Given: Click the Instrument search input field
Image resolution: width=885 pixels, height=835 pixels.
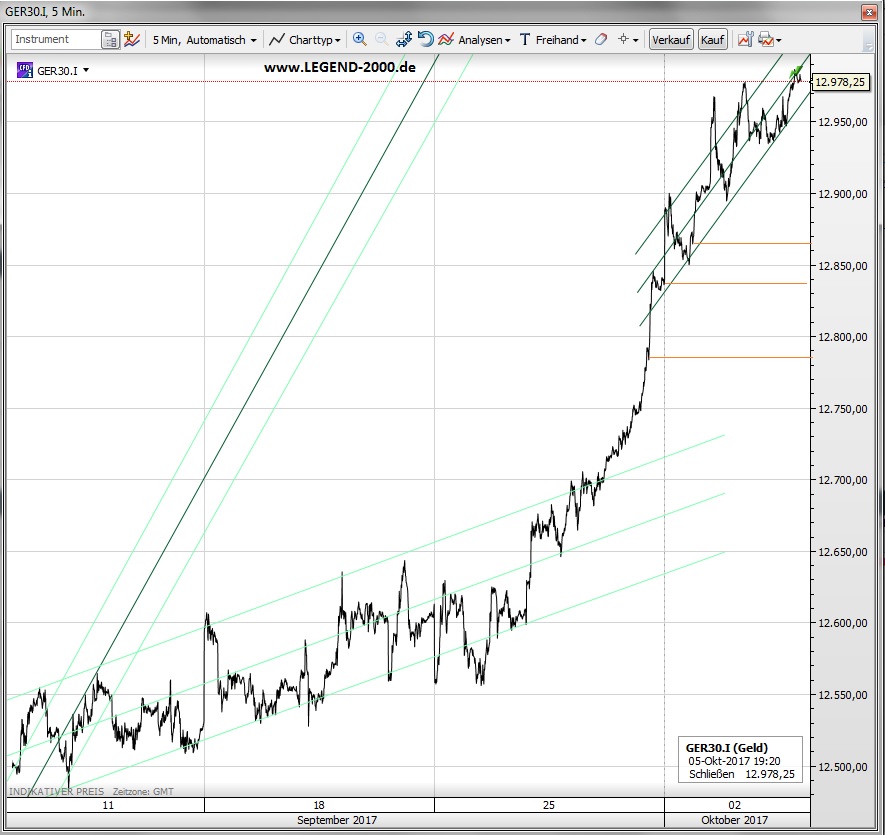Looking at the screenshot, I should pos(56,40).
